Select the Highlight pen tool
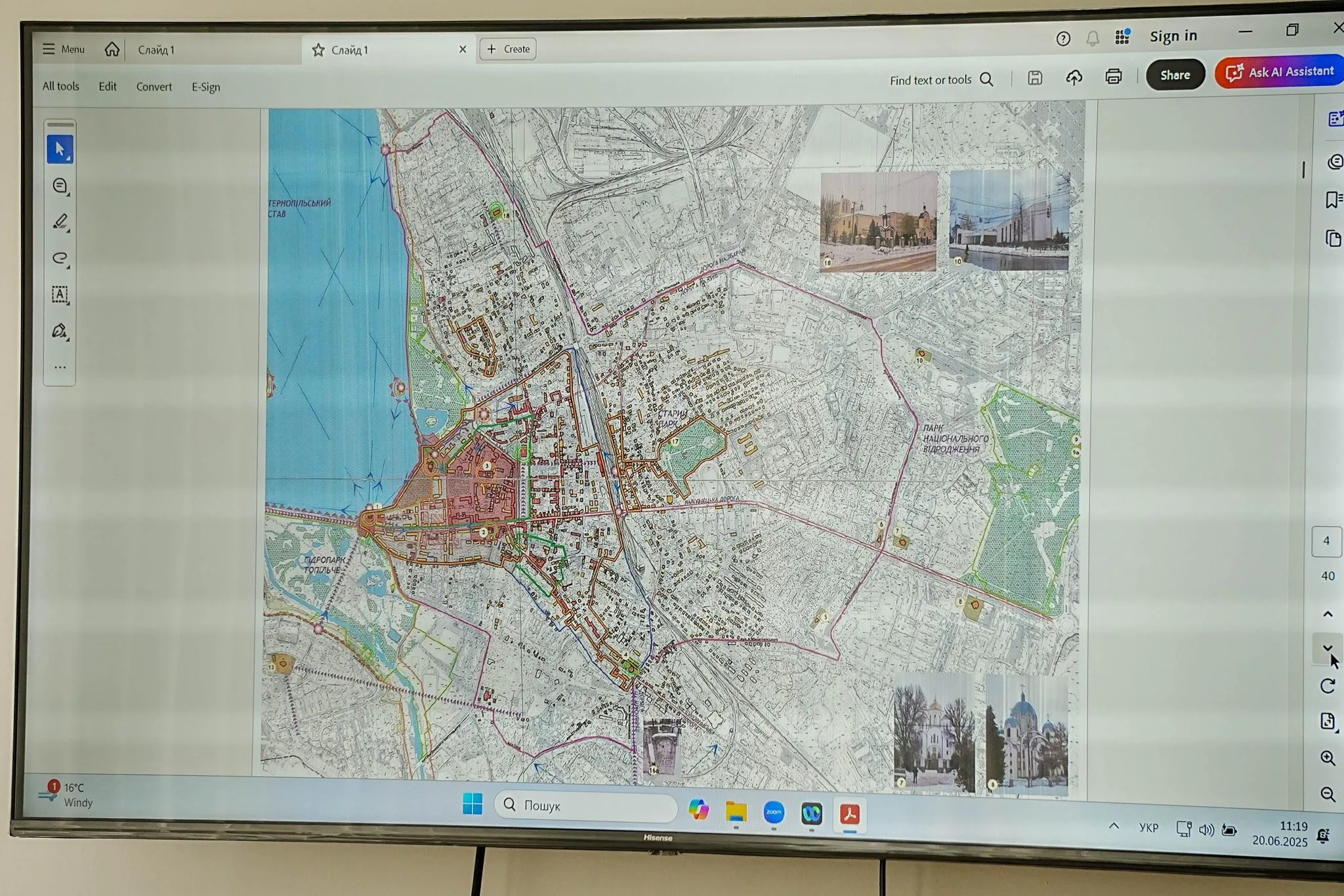This screenshot has height=896, width=1344. point(60,222)
